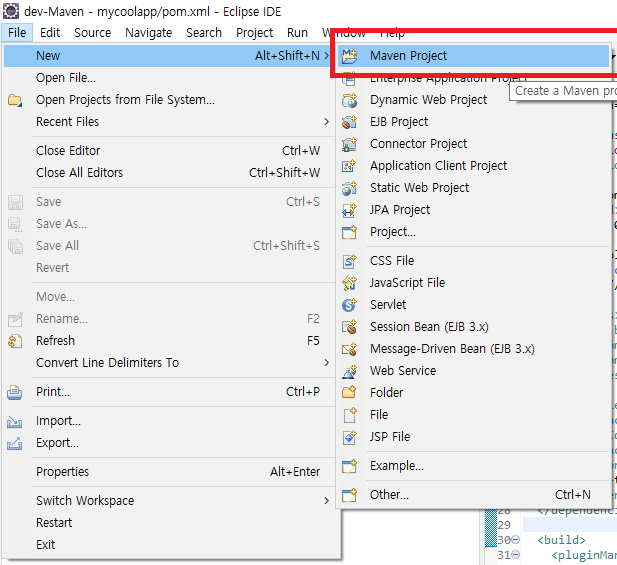
Task: Open the Run menu
Action: click(297, 33)
